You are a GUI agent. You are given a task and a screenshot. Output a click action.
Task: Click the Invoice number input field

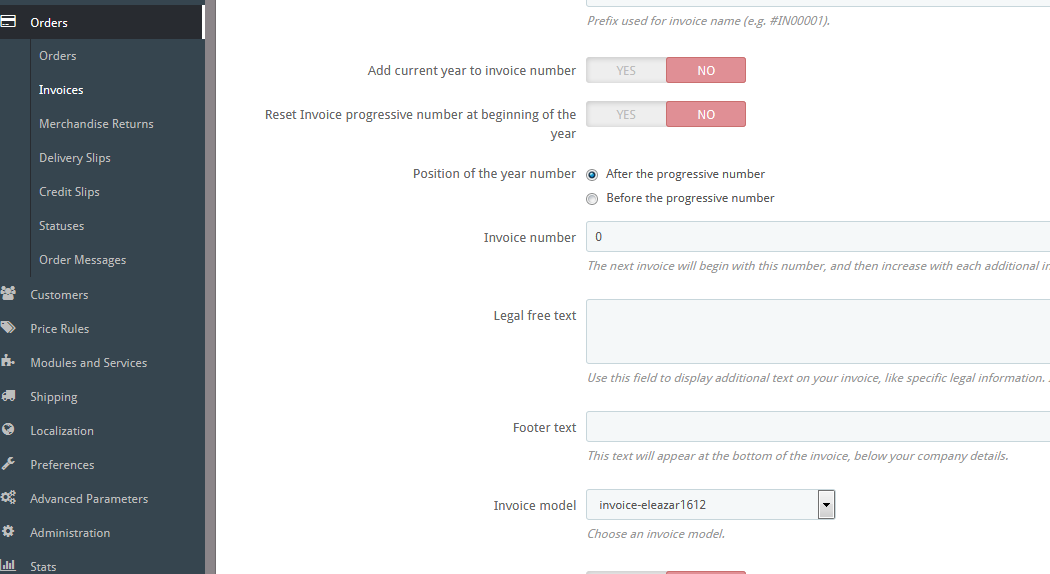816,237
